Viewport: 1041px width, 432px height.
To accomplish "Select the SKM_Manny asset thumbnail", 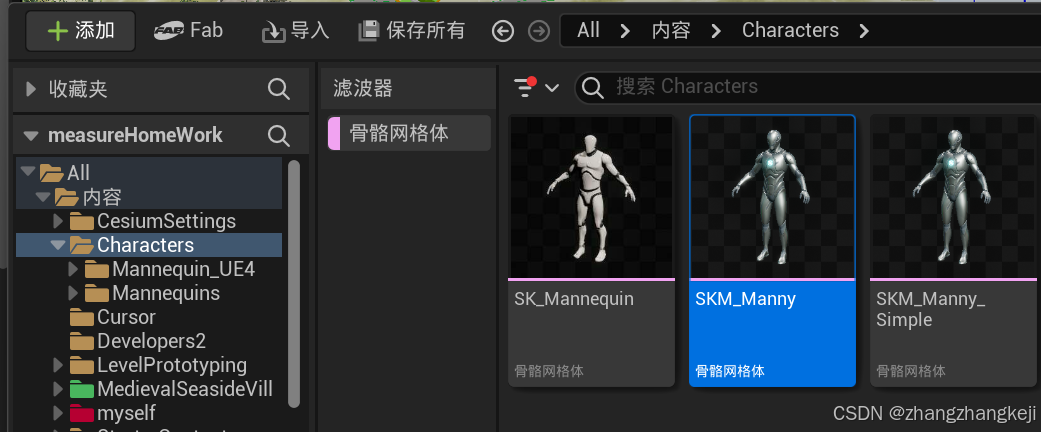I will click(x=772, y=197).
